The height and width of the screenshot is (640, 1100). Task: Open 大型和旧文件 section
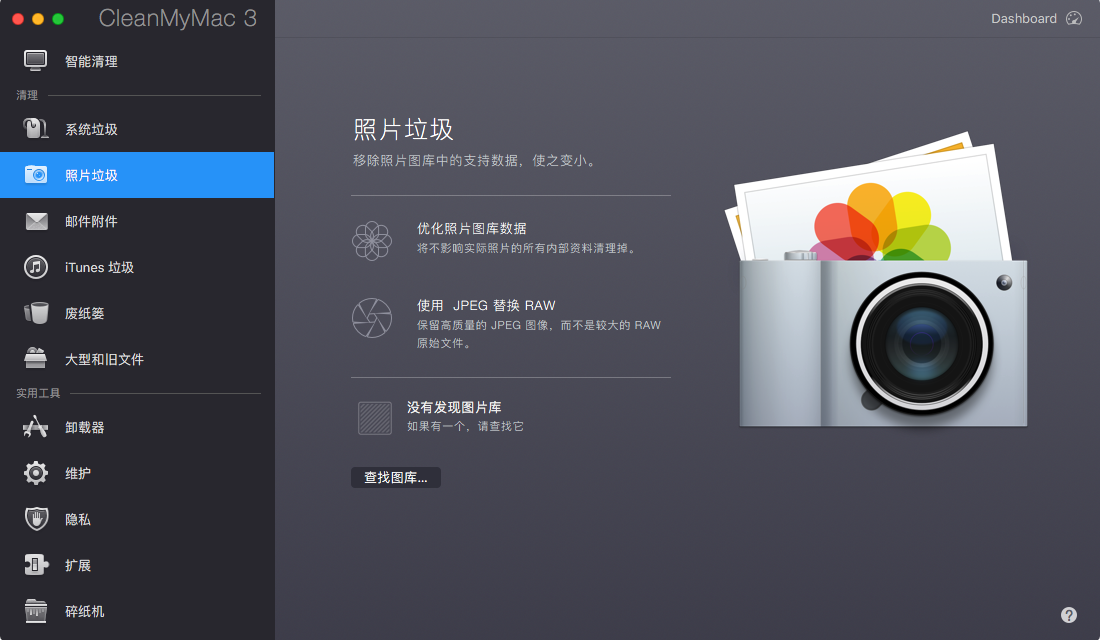(x=137, y=359)
